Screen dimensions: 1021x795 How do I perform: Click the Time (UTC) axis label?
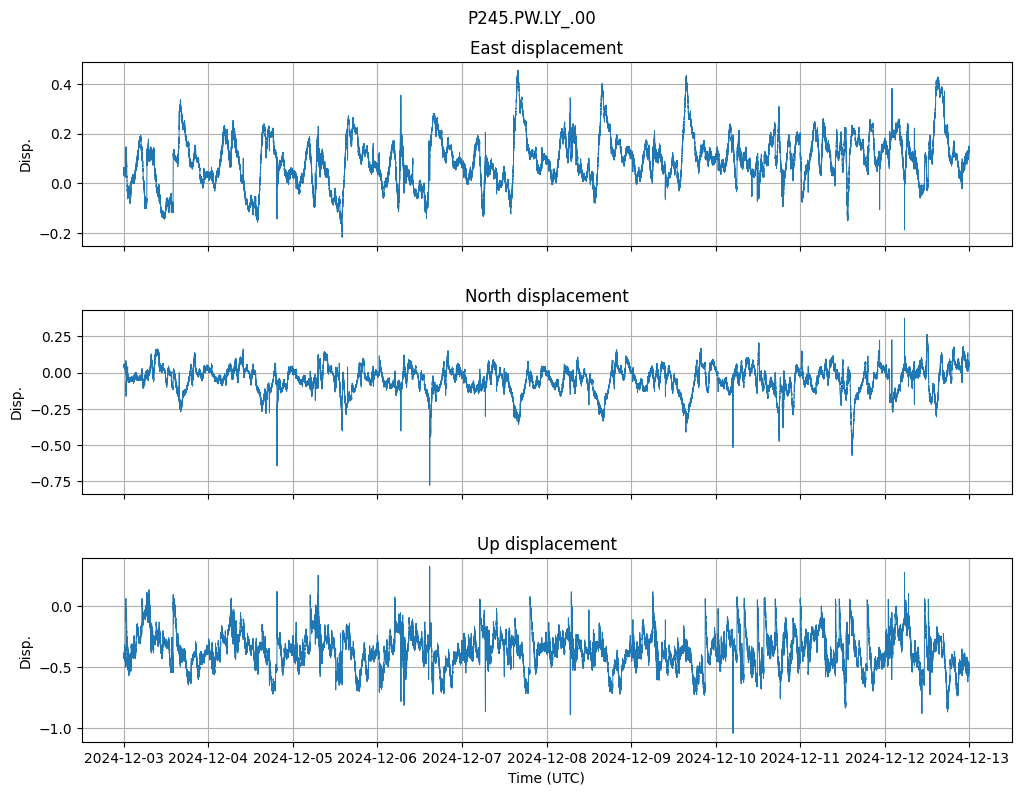click(546, 778)
